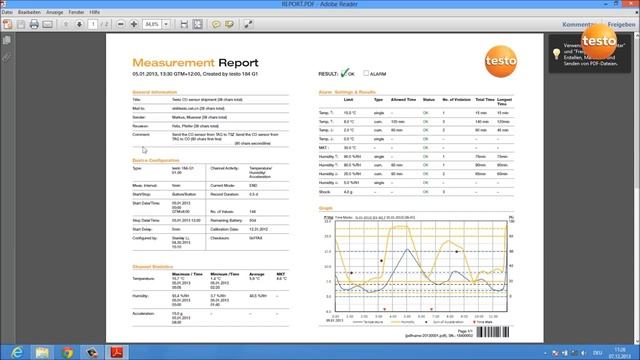Click 'Alarm Settings & Results' heading

pos(347,92)
